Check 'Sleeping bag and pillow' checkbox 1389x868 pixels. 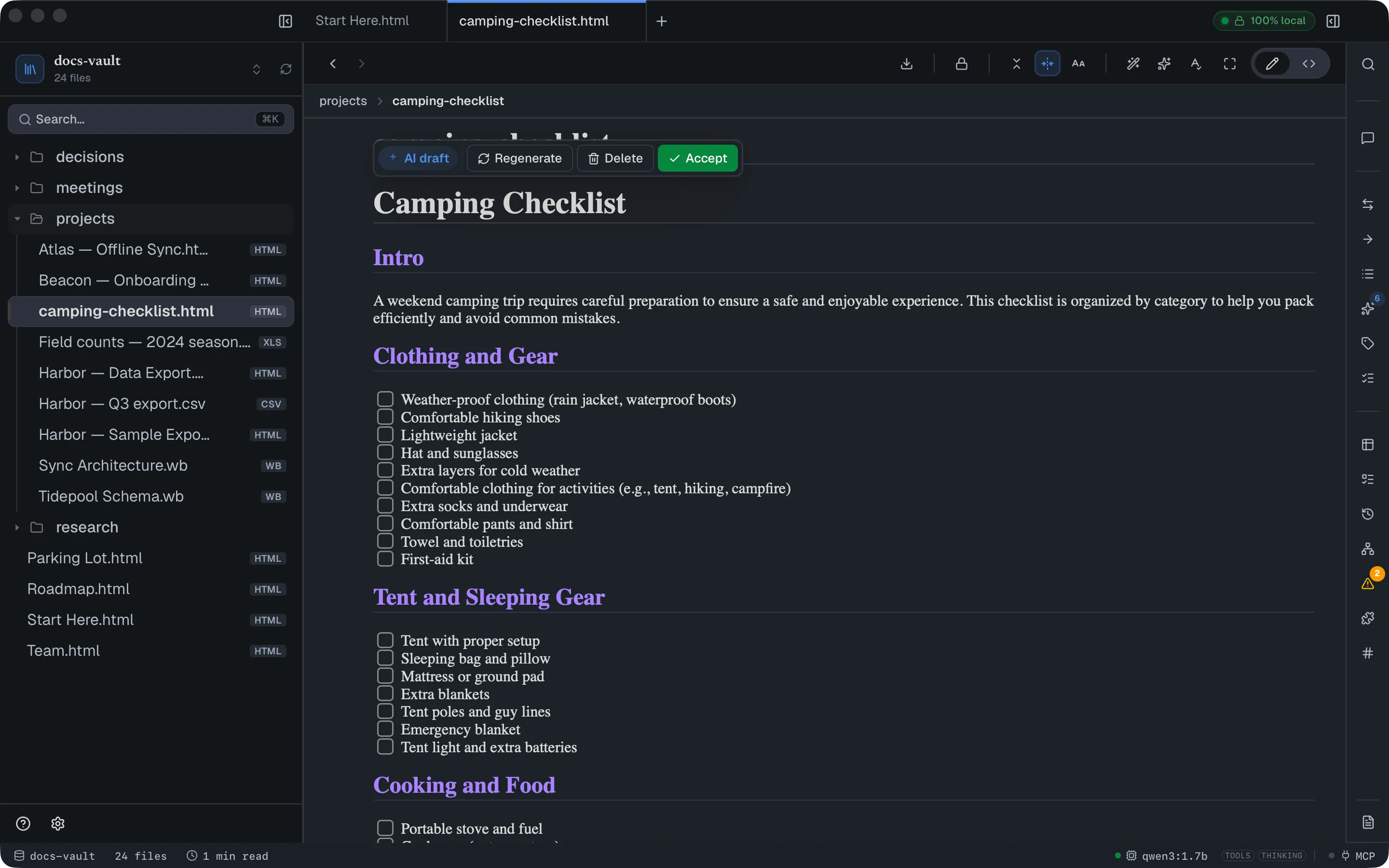pos(385,658)
